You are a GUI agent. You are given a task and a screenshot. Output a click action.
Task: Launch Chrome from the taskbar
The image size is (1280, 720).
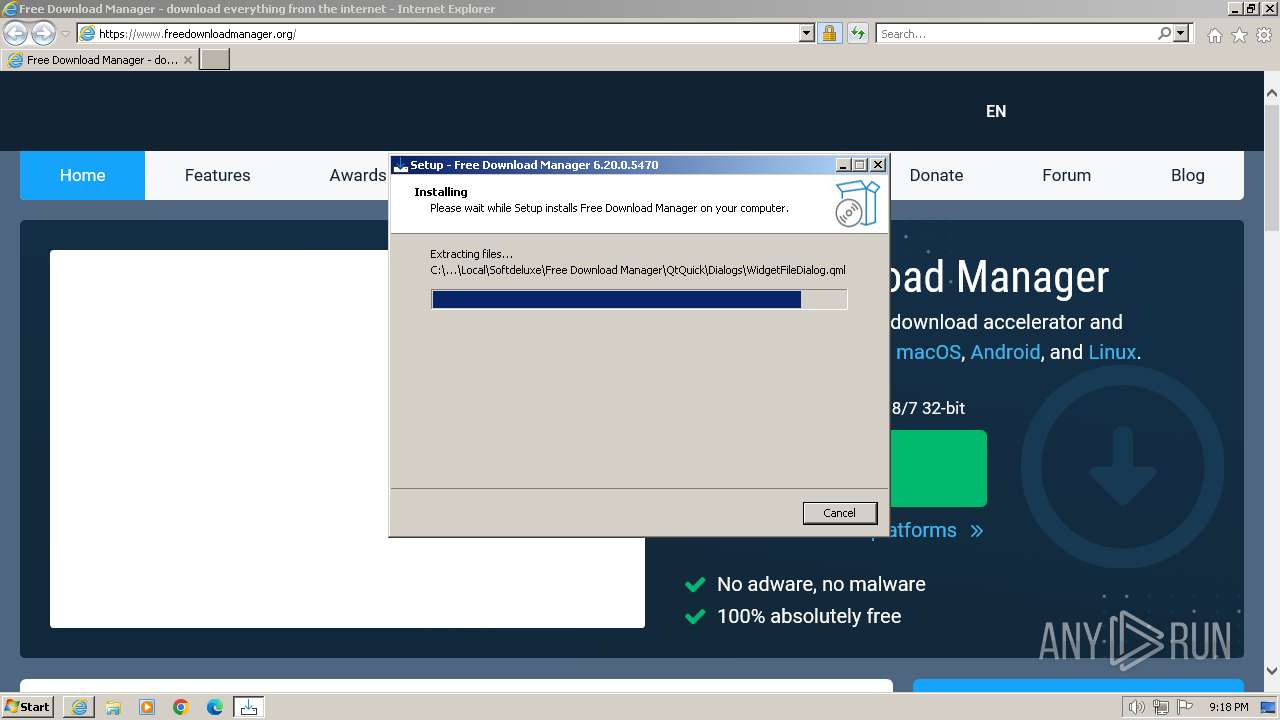click(181, 707)
